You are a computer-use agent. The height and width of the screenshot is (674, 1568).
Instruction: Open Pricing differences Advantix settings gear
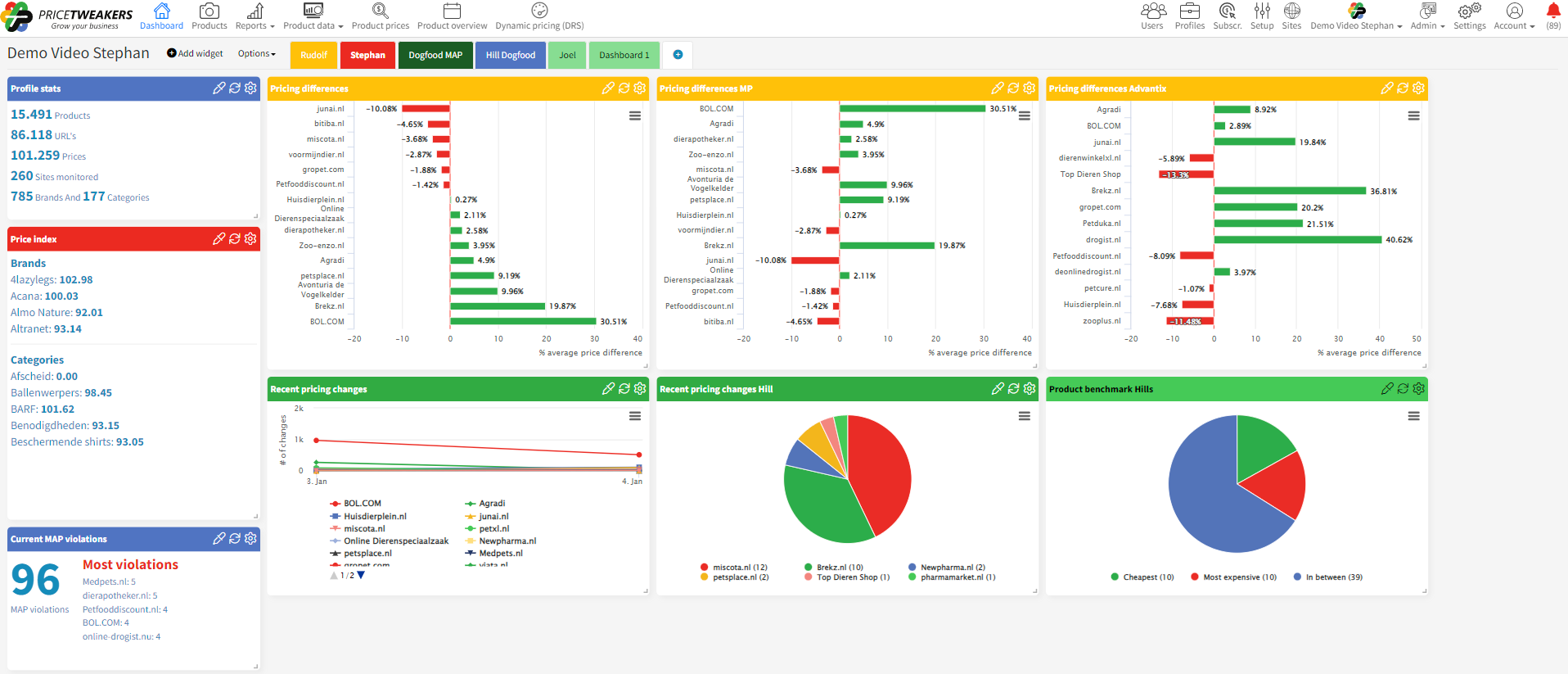point(1418,88)
